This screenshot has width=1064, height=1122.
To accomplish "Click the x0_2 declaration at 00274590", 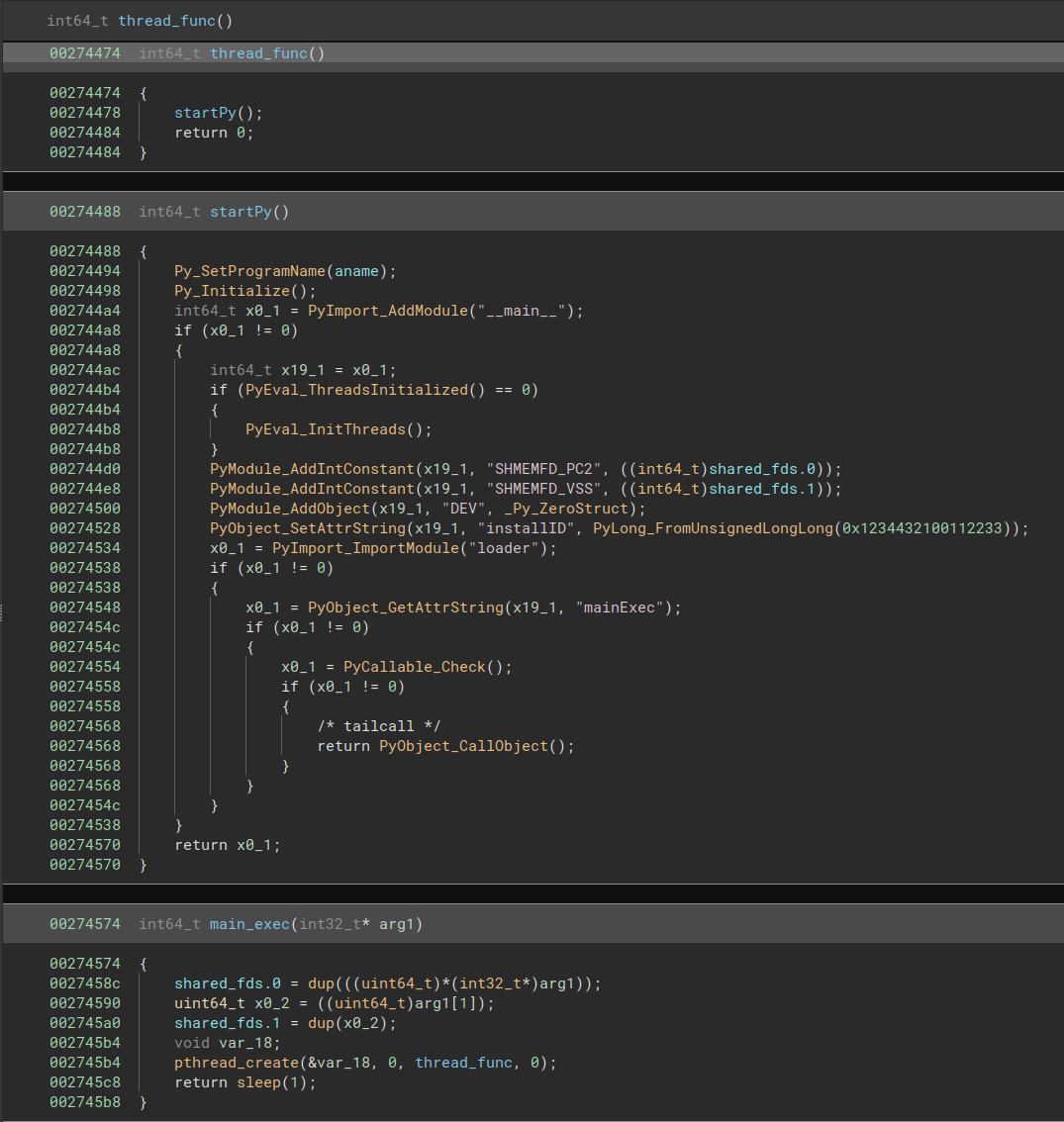I will 272,1003.
